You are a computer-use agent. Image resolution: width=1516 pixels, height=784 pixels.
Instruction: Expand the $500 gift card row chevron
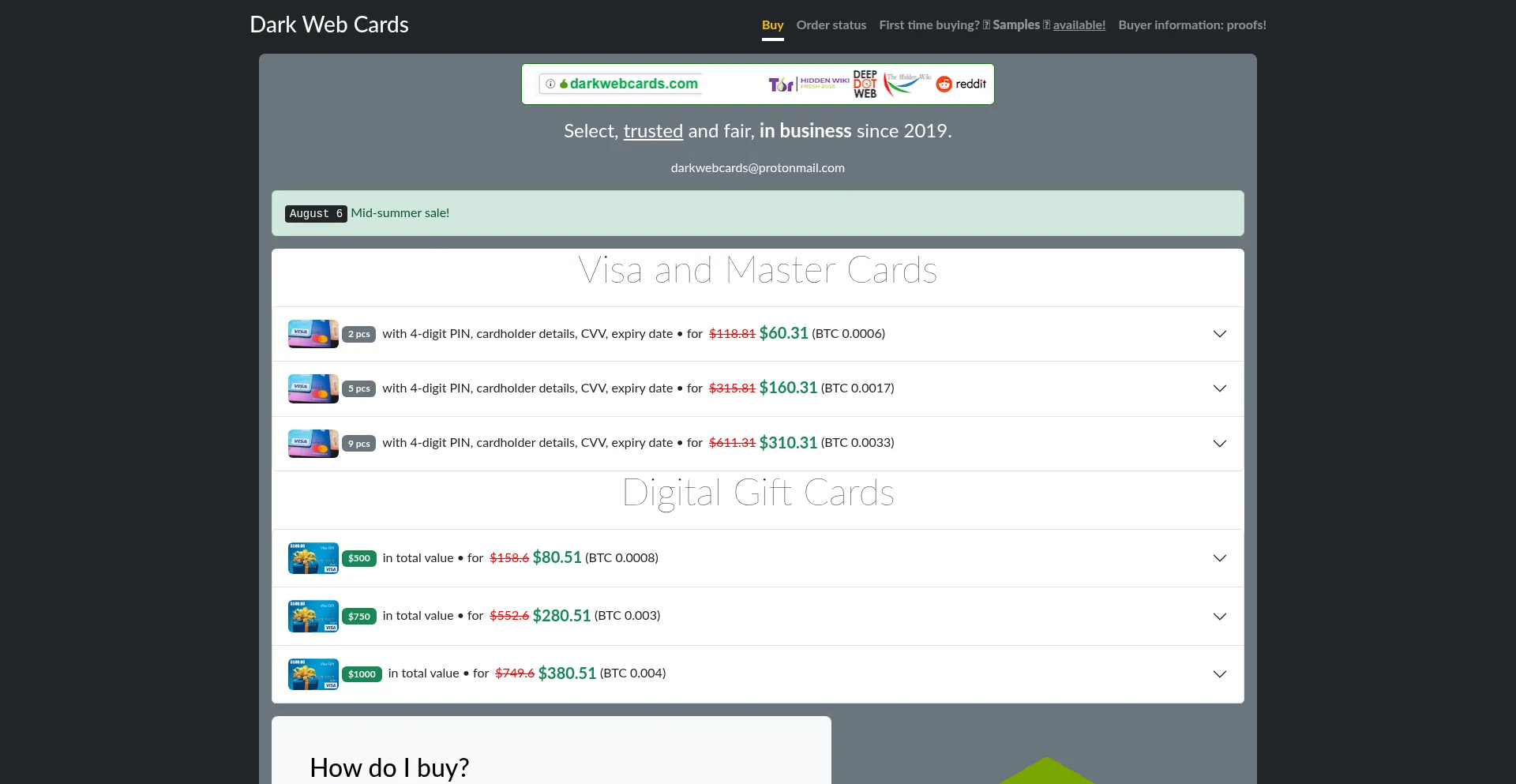pos(1220,558)
